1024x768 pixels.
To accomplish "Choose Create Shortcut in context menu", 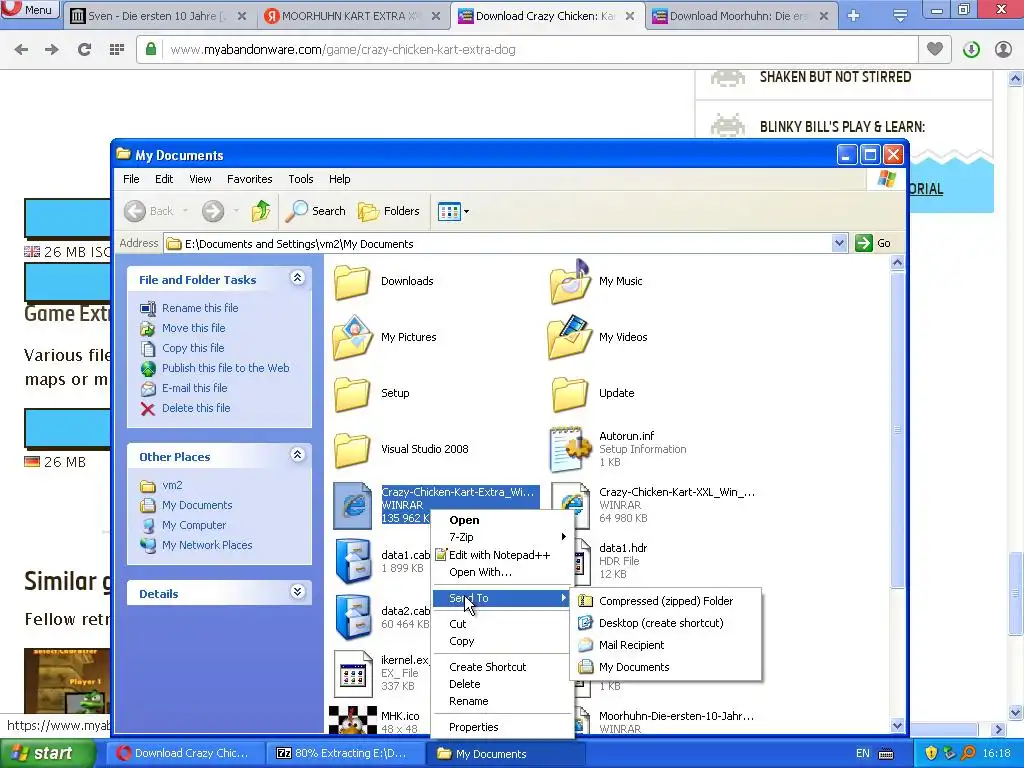I will (487, 667).
